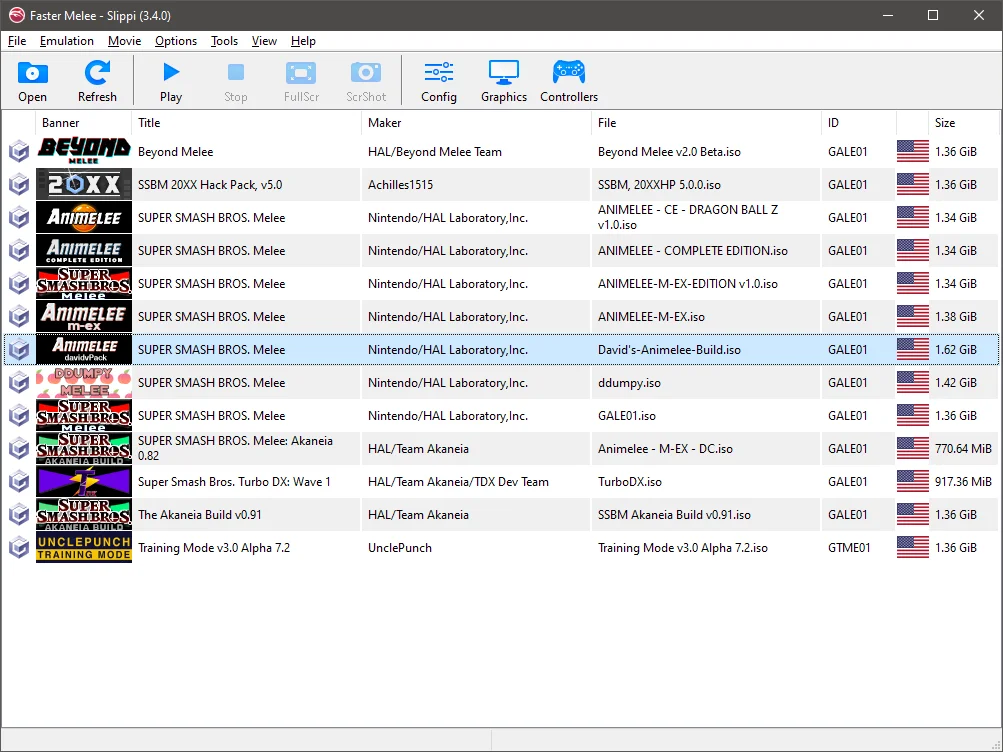1003x752 pixels.
Task: Refresh the game list
Action: pyautogui.click(x=97, y=80)
